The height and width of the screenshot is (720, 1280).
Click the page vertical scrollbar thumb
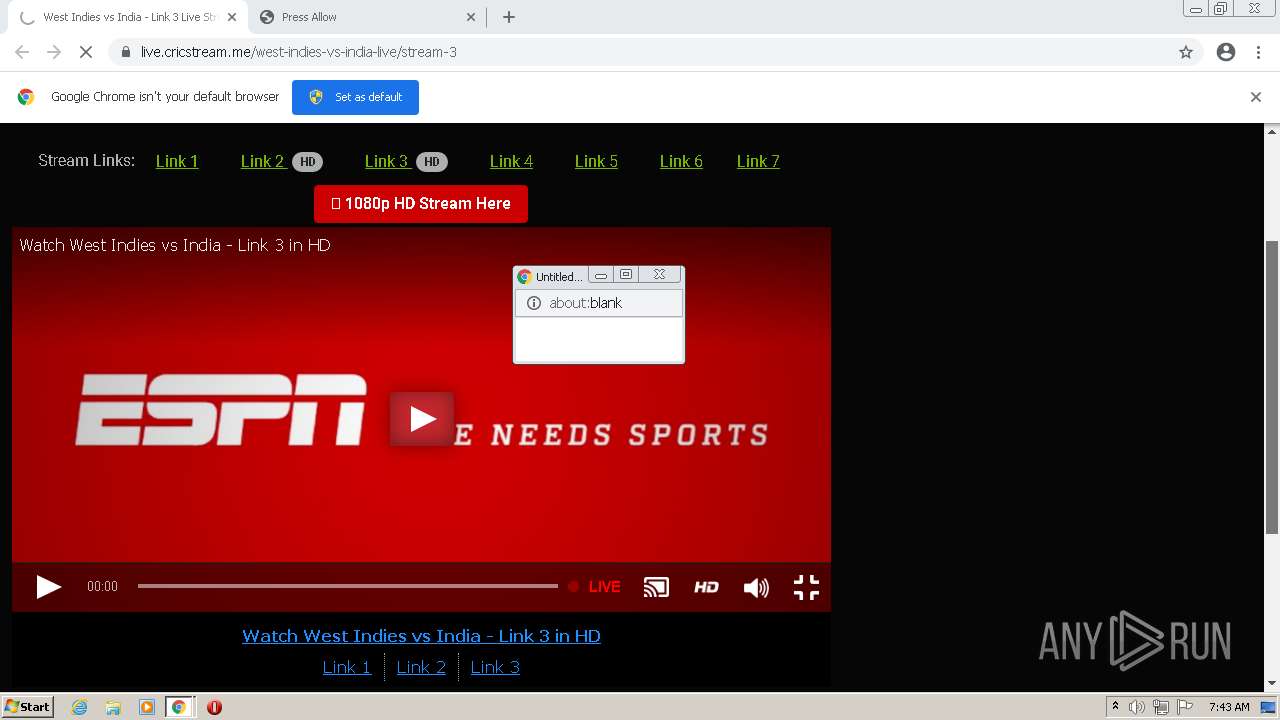tap(1272, 387)
